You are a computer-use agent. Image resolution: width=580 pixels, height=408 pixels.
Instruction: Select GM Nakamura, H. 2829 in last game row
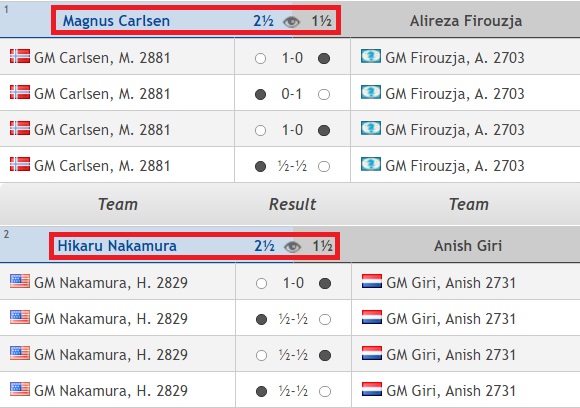point(111,391)
